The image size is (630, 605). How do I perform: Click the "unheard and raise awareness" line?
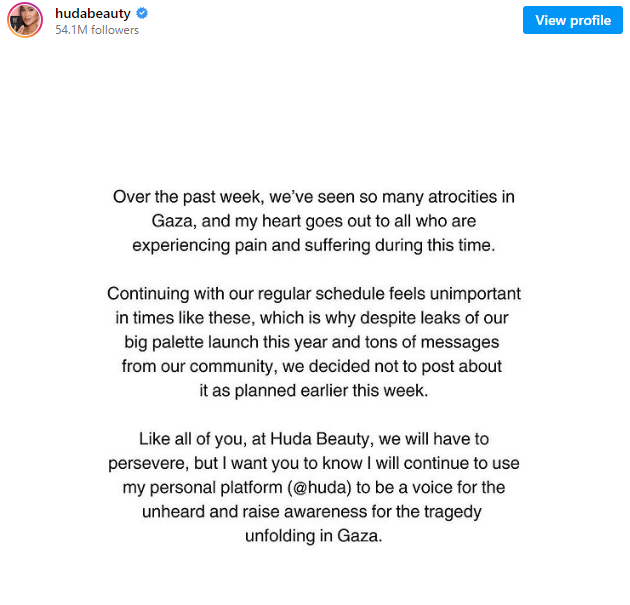pyautogui.click(x=314, y=512)
